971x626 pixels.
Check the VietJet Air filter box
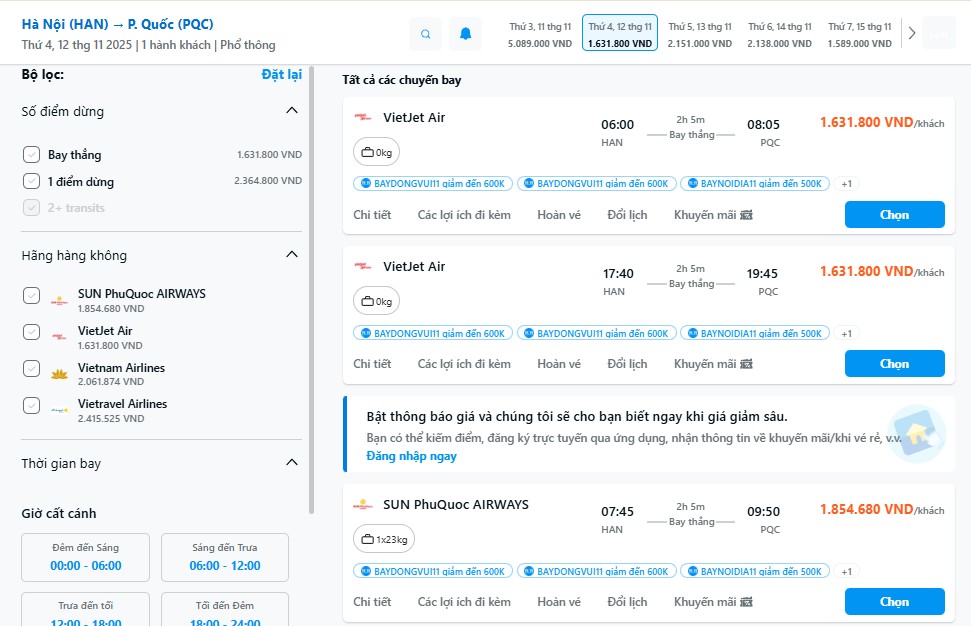(32, 332)
